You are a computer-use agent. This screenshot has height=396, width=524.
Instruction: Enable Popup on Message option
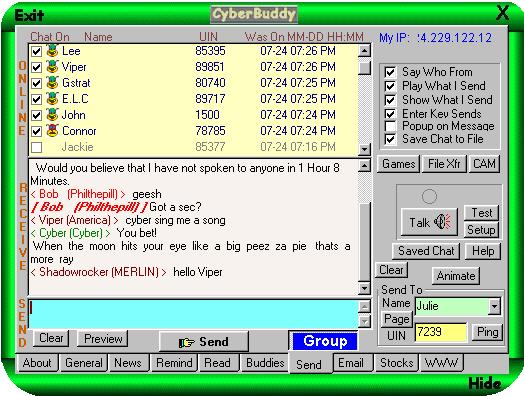(390, 126)
